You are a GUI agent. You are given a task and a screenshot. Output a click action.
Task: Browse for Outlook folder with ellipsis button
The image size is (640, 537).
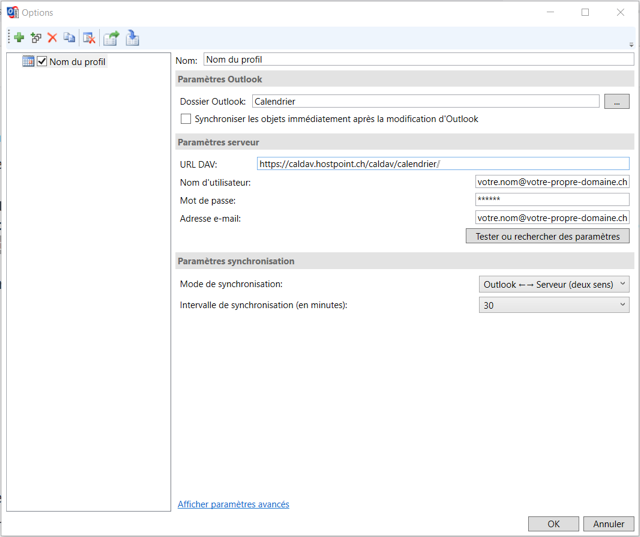pyautogui.click(x=617, y=101)
